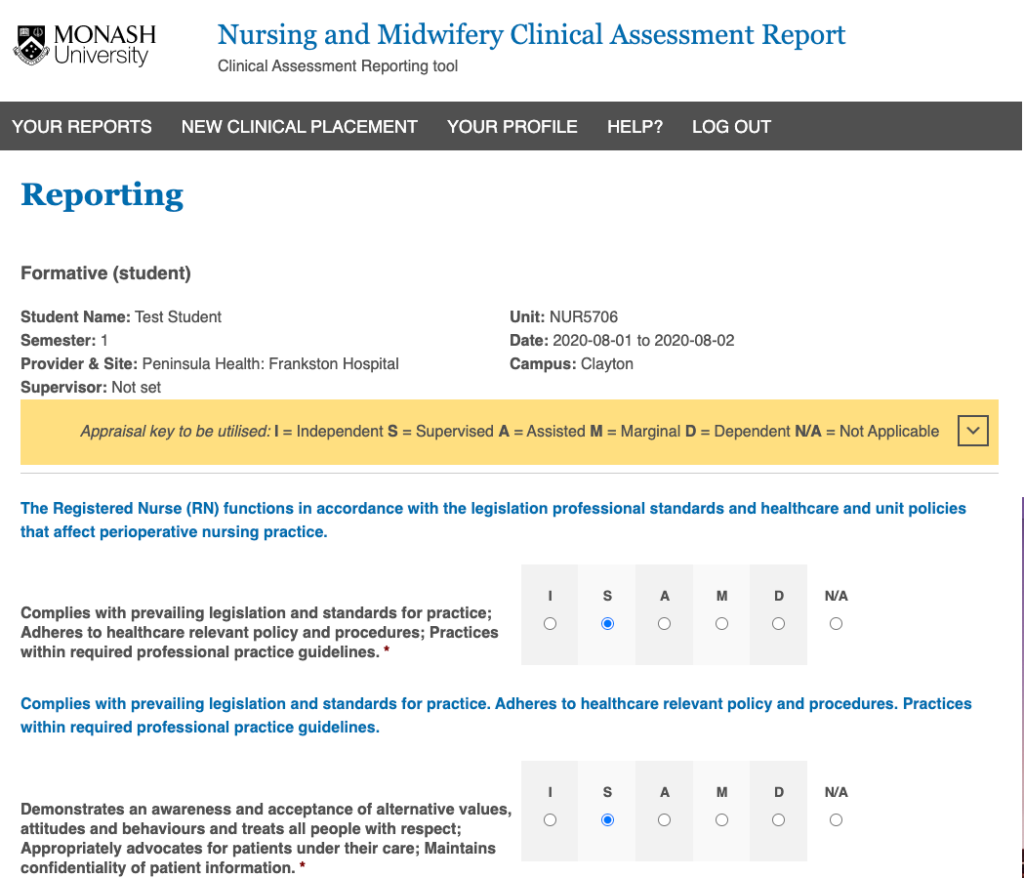Expand the appraisal key chevron
1024x878 pixels.
click(x=972, y=431)
